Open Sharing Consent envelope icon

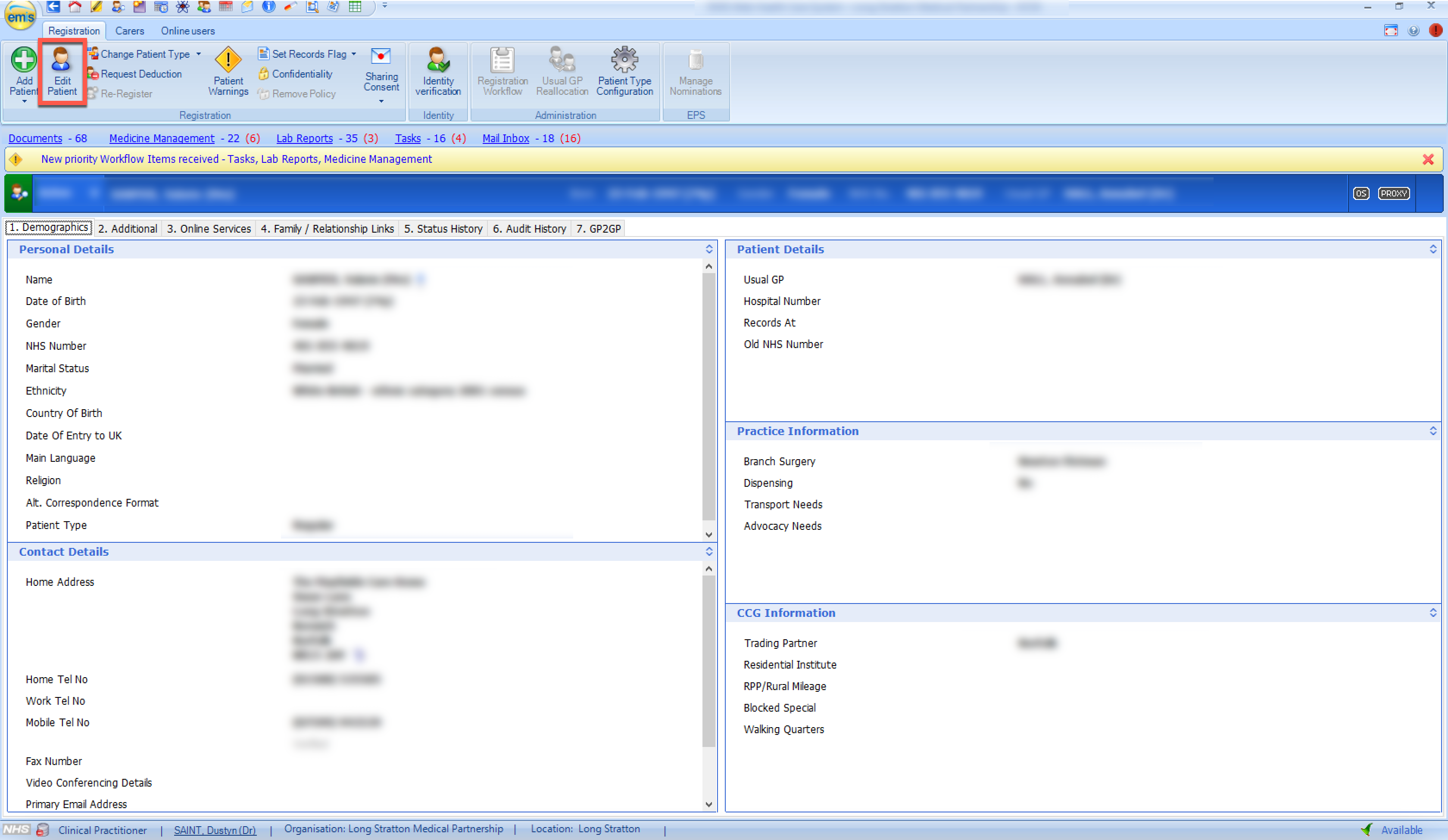click(381, 56)
